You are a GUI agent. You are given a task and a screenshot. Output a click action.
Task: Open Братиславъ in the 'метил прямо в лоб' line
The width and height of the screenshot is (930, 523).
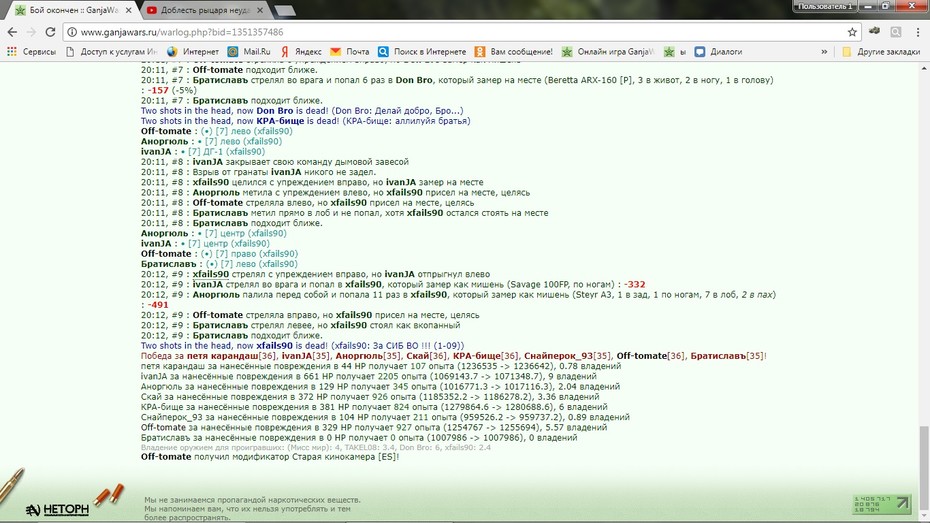point(220,213)
